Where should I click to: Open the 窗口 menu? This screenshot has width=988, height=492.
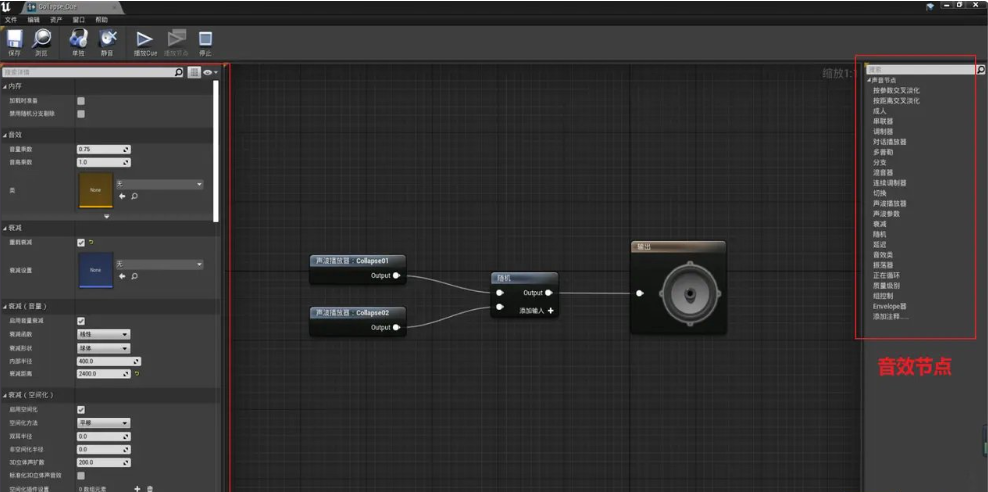(x=79, y=20)
